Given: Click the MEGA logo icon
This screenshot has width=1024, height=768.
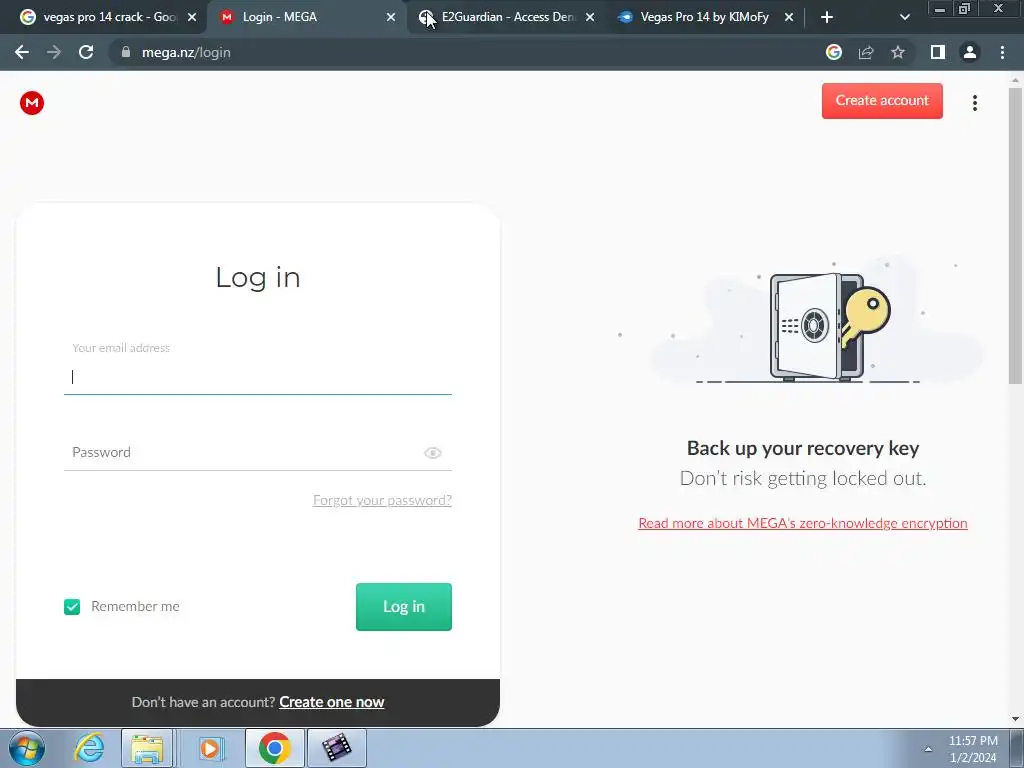Looking at the screenshot, I should point(31,103).
